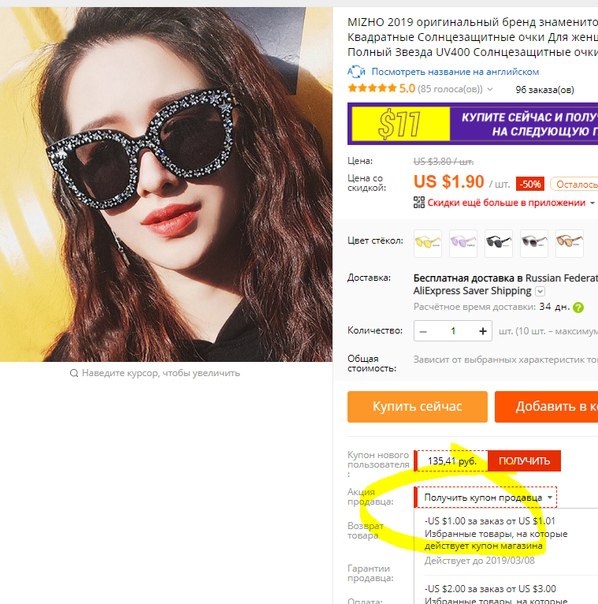Click the translate icon beside English title link
This screenshot has width=598, height=604.
(x=356, y=72)
